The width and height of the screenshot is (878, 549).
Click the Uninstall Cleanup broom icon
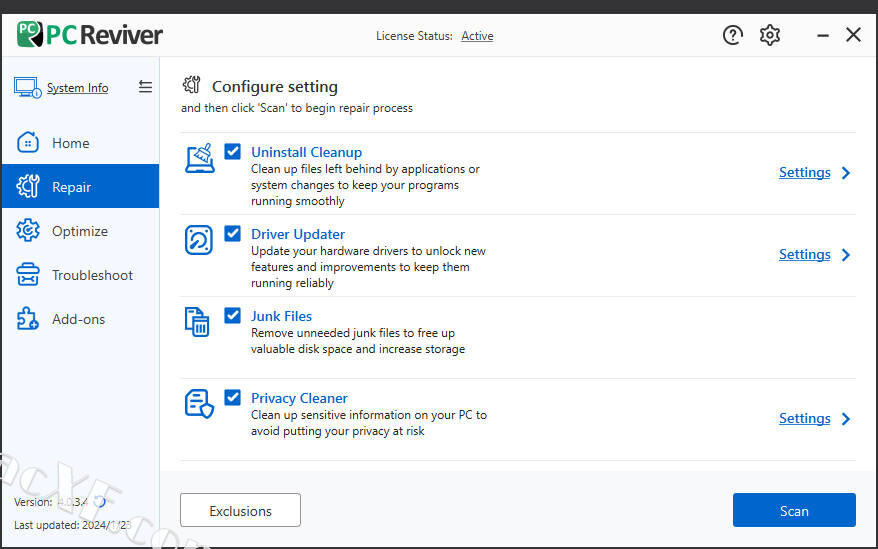tap(200, 158)
